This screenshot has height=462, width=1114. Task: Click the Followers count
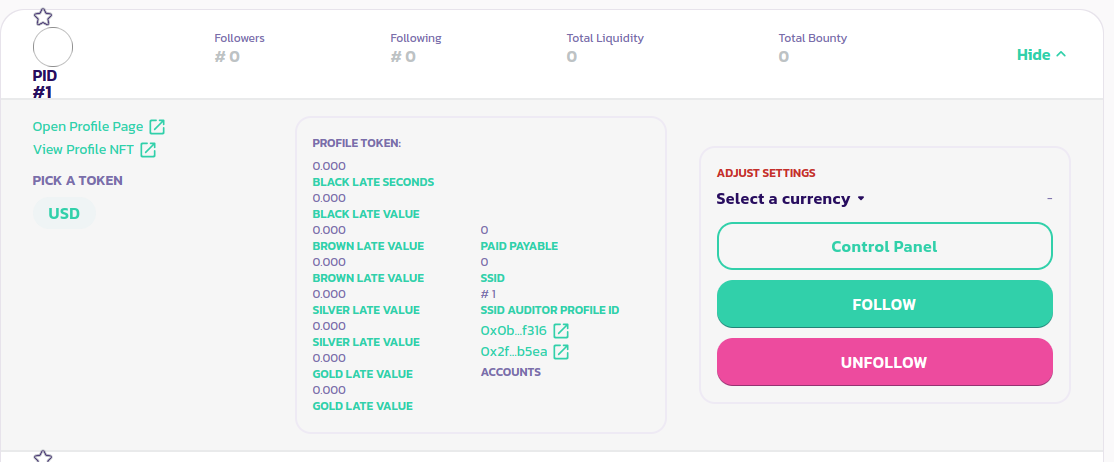[x=227, y=57]
